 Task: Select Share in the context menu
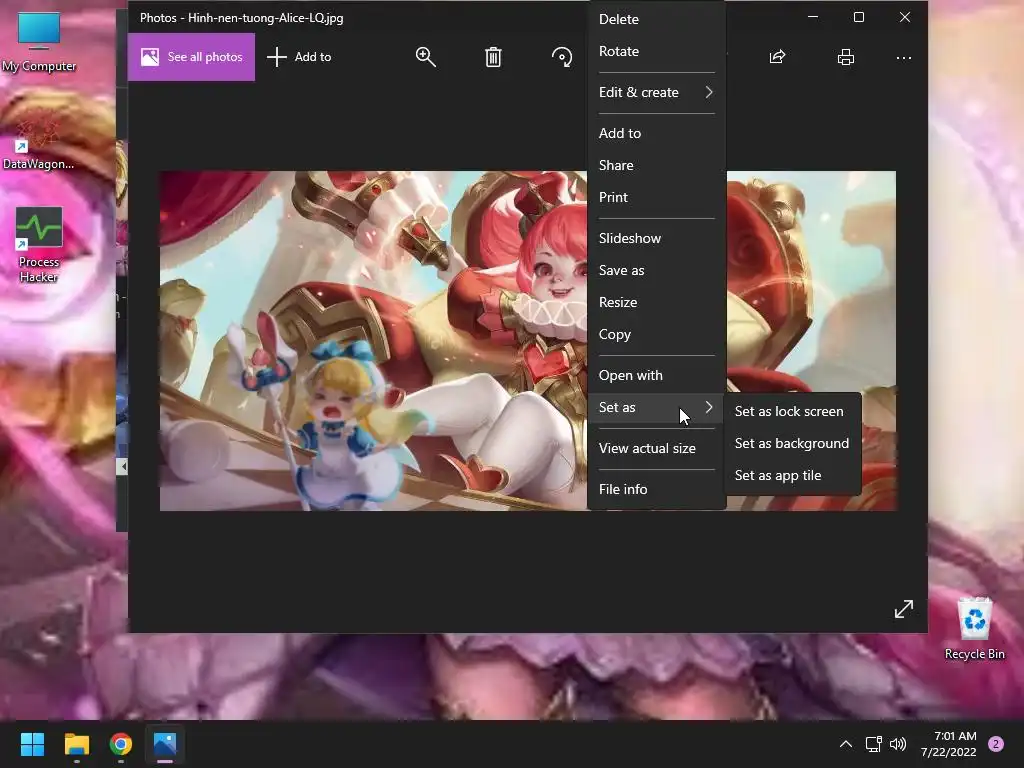pos(656,165)
